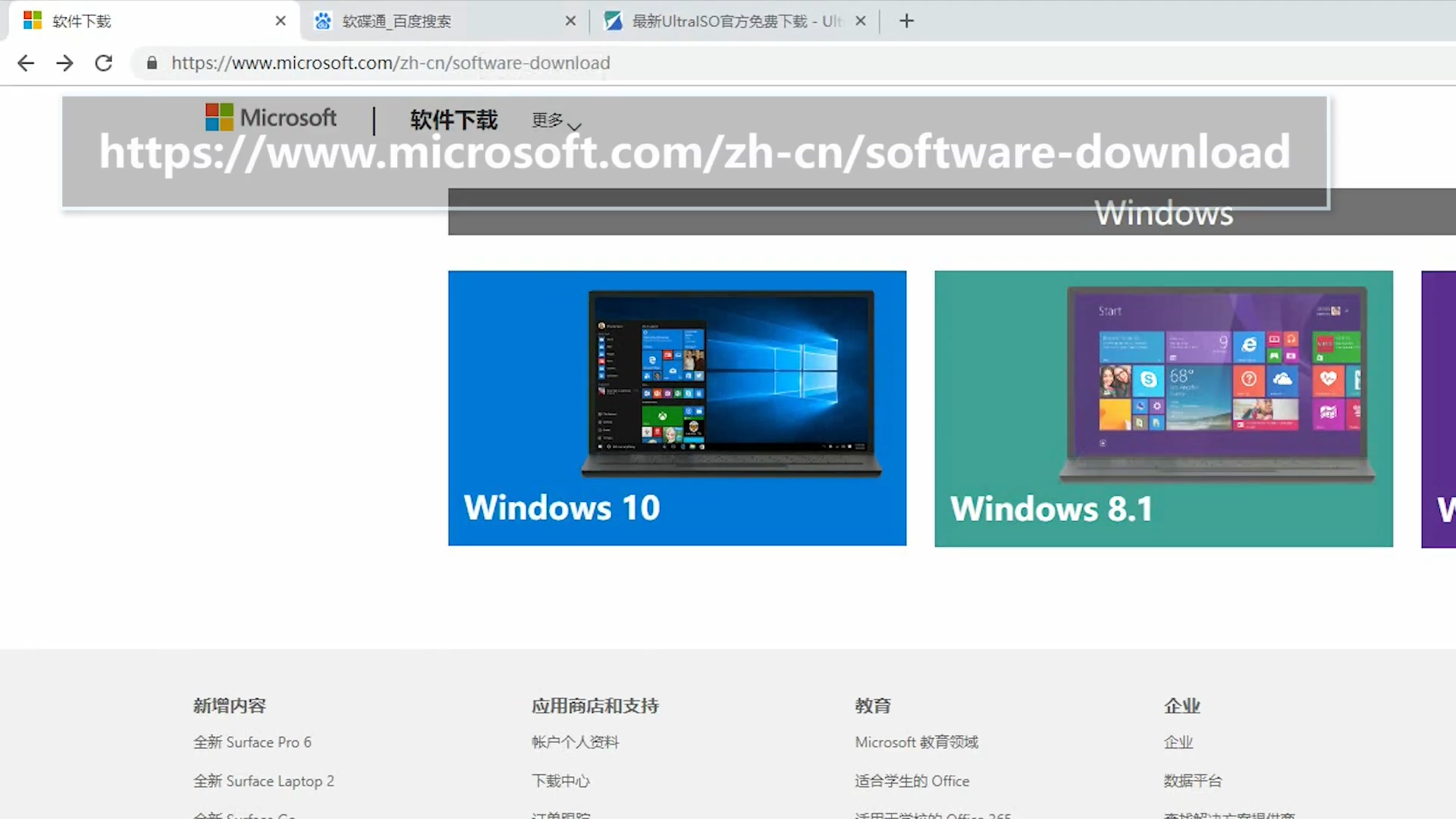
Task: Click the Windows section banner heading
Action: (x=1163, y=214)
